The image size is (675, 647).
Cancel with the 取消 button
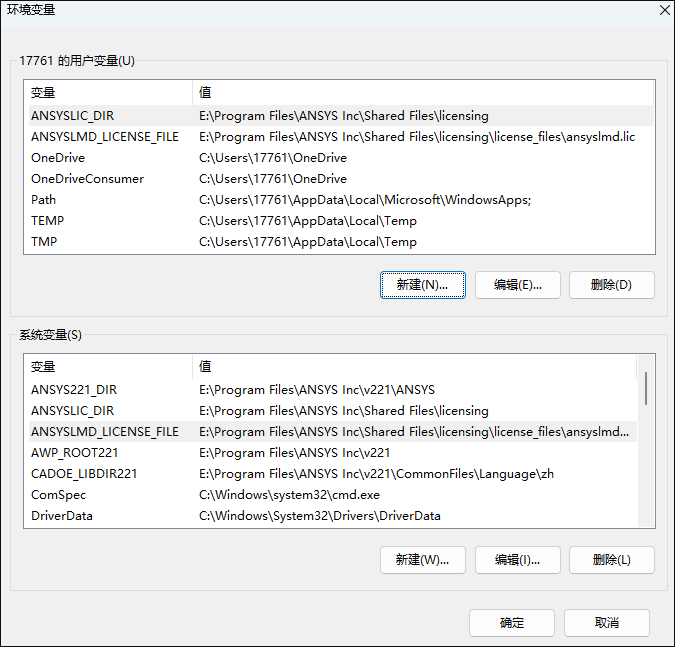tap(607, 623)
